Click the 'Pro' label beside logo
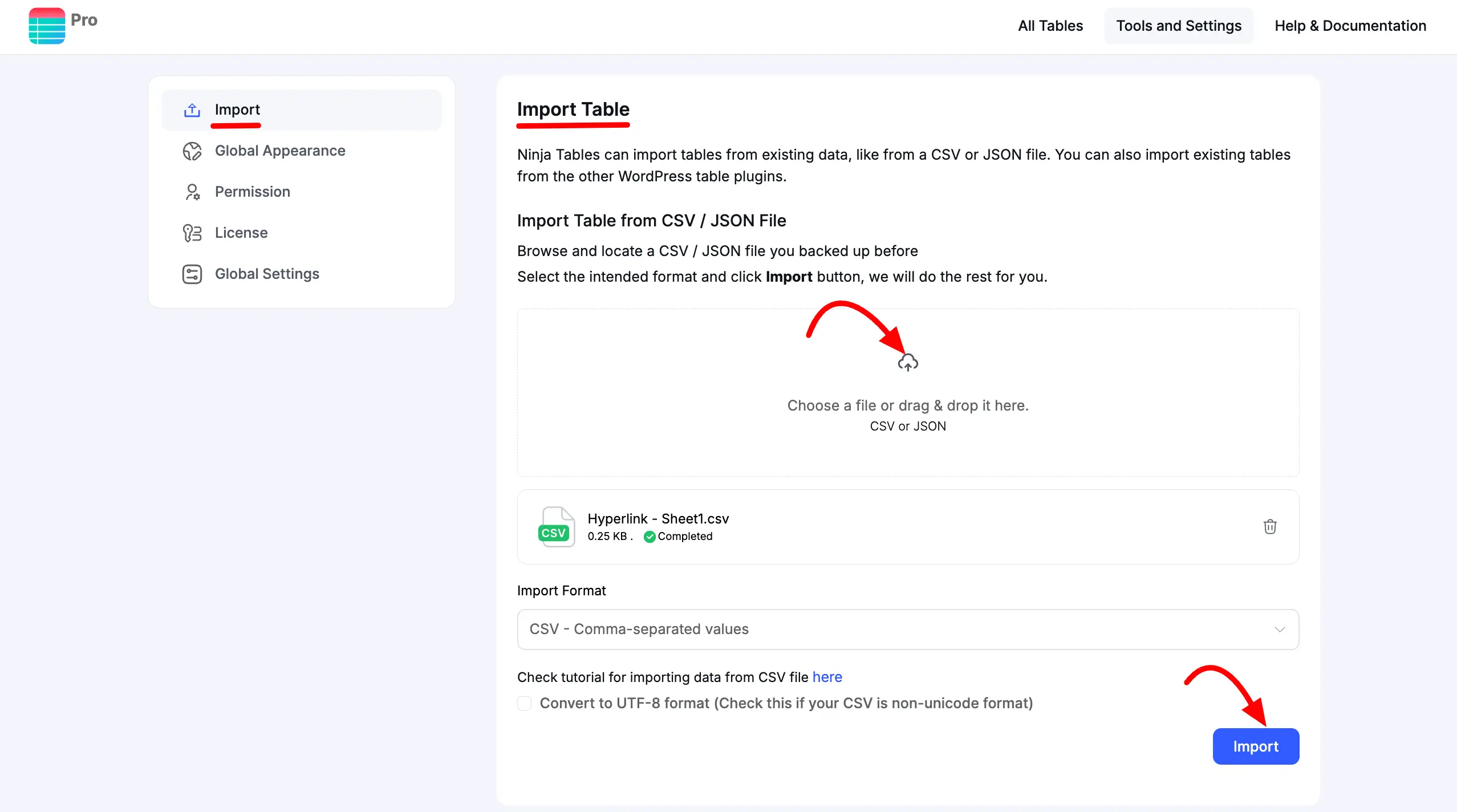 [84, 20]
